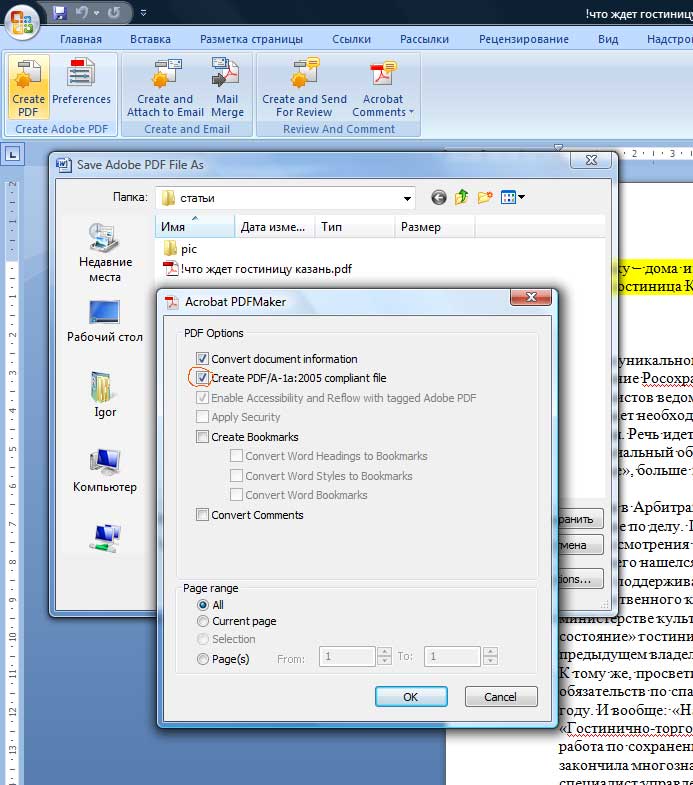Click the tab selector at ruler corner
This screenshot has width=693, height=785.
(x=13, y=154)
